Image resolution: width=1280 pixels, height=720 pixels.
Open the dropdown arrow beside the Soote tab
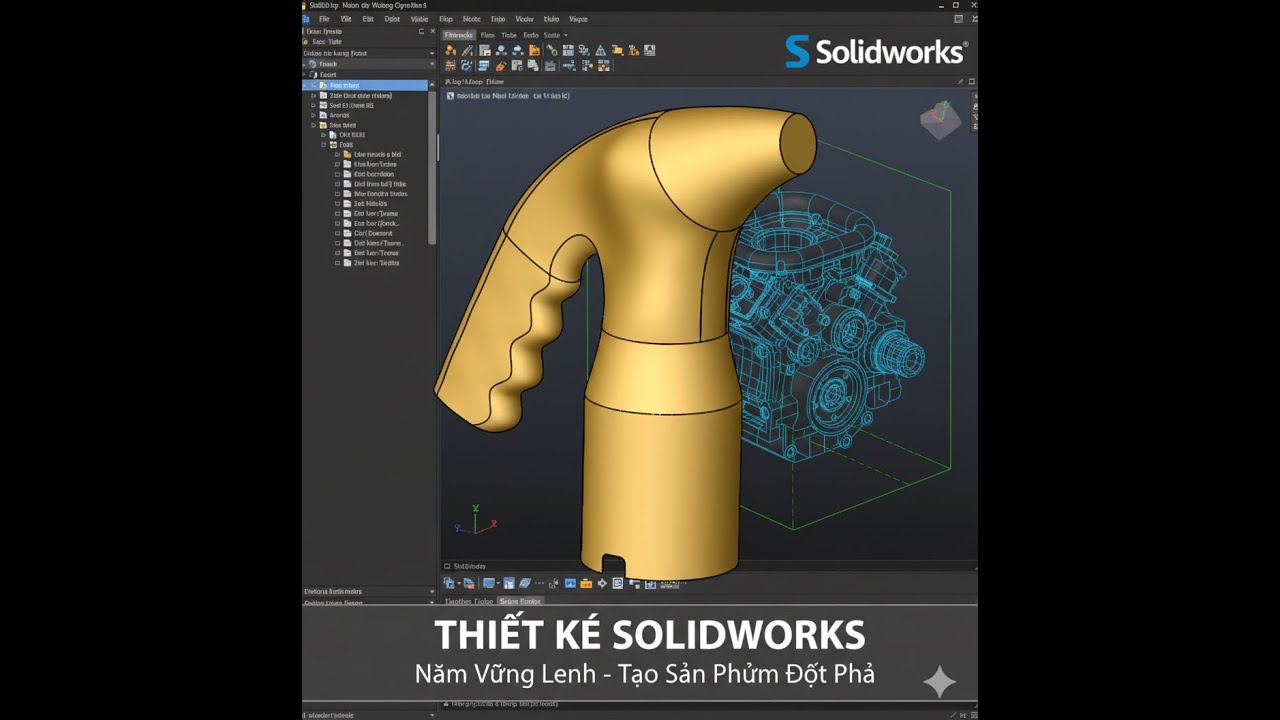pos(565,35)
